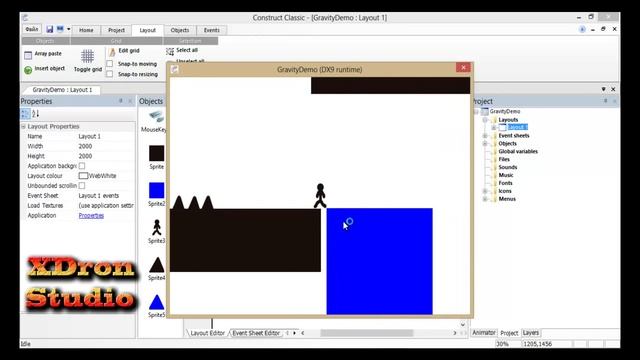Click the Application Properties link
Image resolution: width=640 pixels, height=360 pixels.
[91, 215]
